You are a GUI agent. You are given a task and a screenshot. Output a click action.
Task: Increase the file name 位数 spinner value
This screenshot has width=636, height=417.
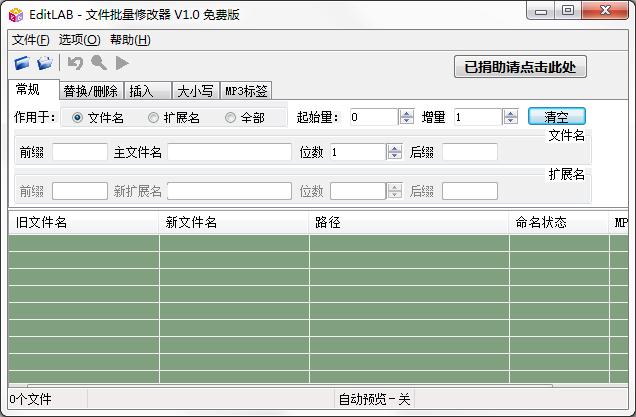tap(393, 148)
